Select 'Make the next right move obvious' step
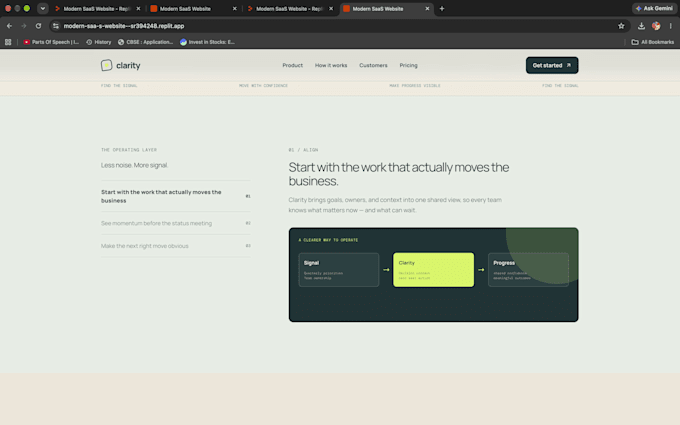 tap(176, 246)
